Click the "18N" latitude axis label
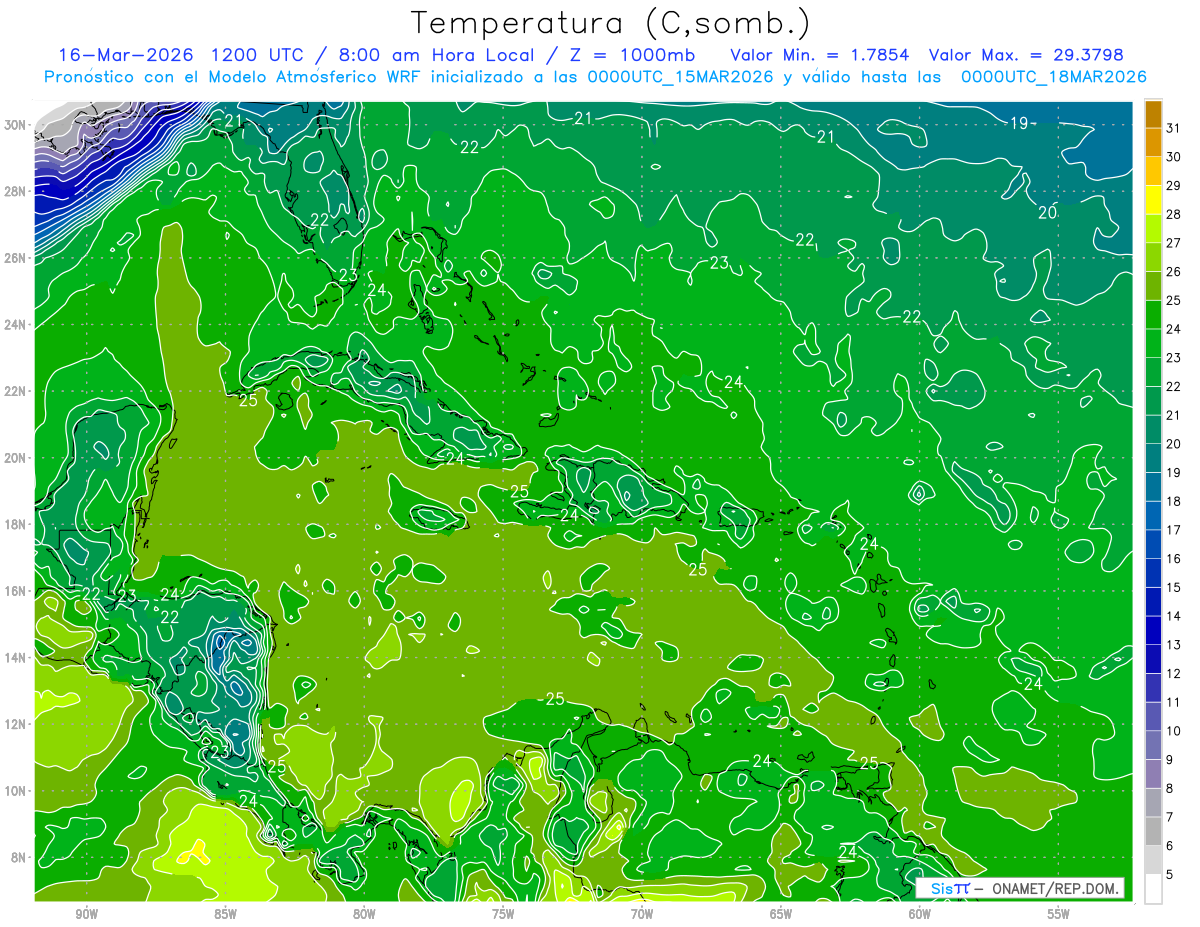The width and height of the screenshot is (1200, 927). pos(17,524)
